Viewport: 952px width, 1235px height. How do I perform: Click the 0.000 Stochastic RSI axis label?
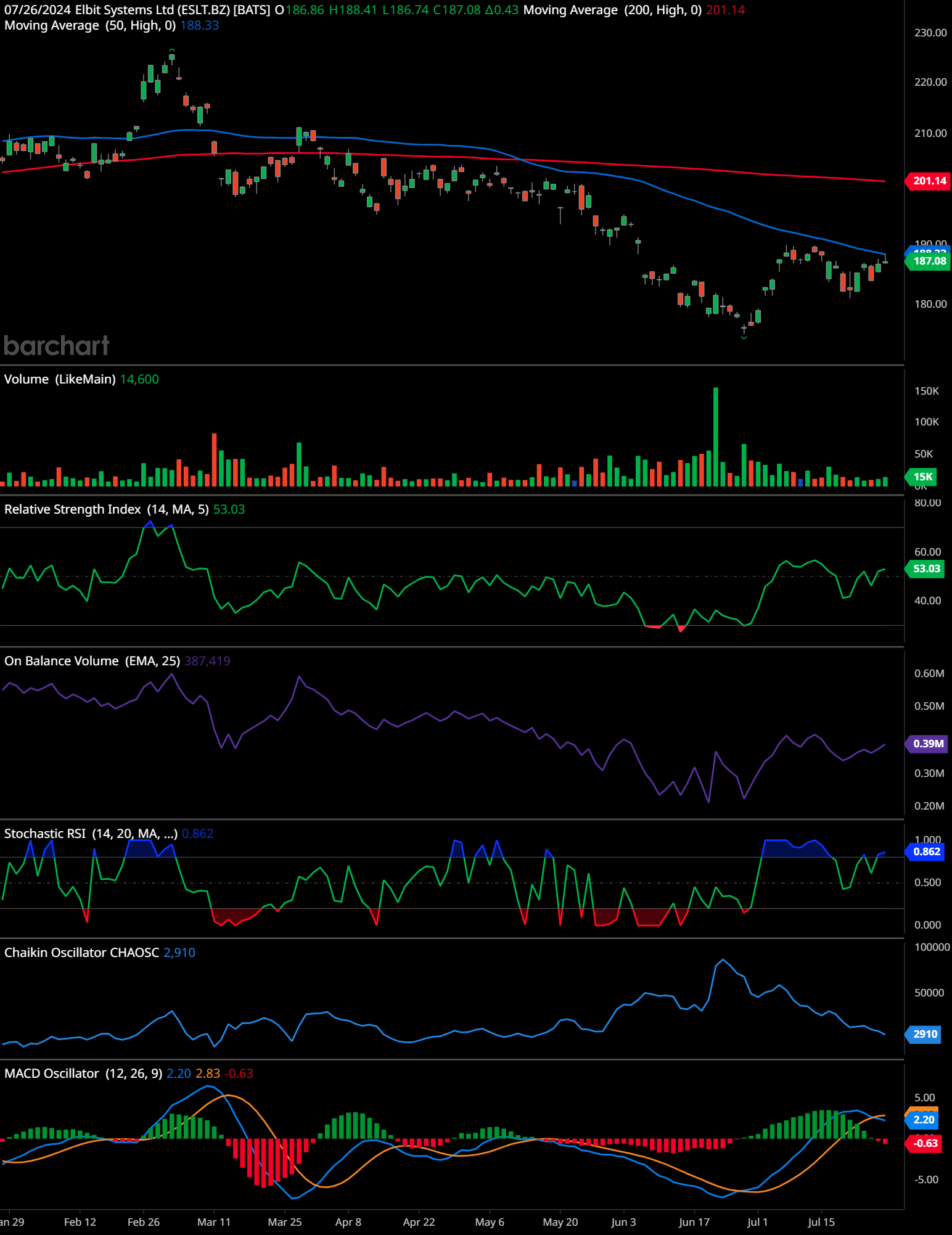pos(927,925)
